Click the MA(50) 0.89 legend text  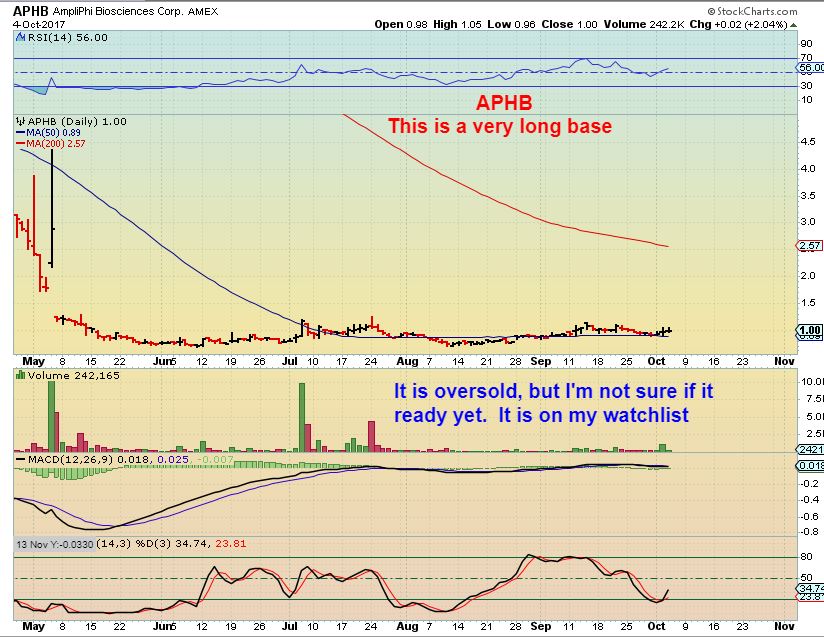click(54, 133)
